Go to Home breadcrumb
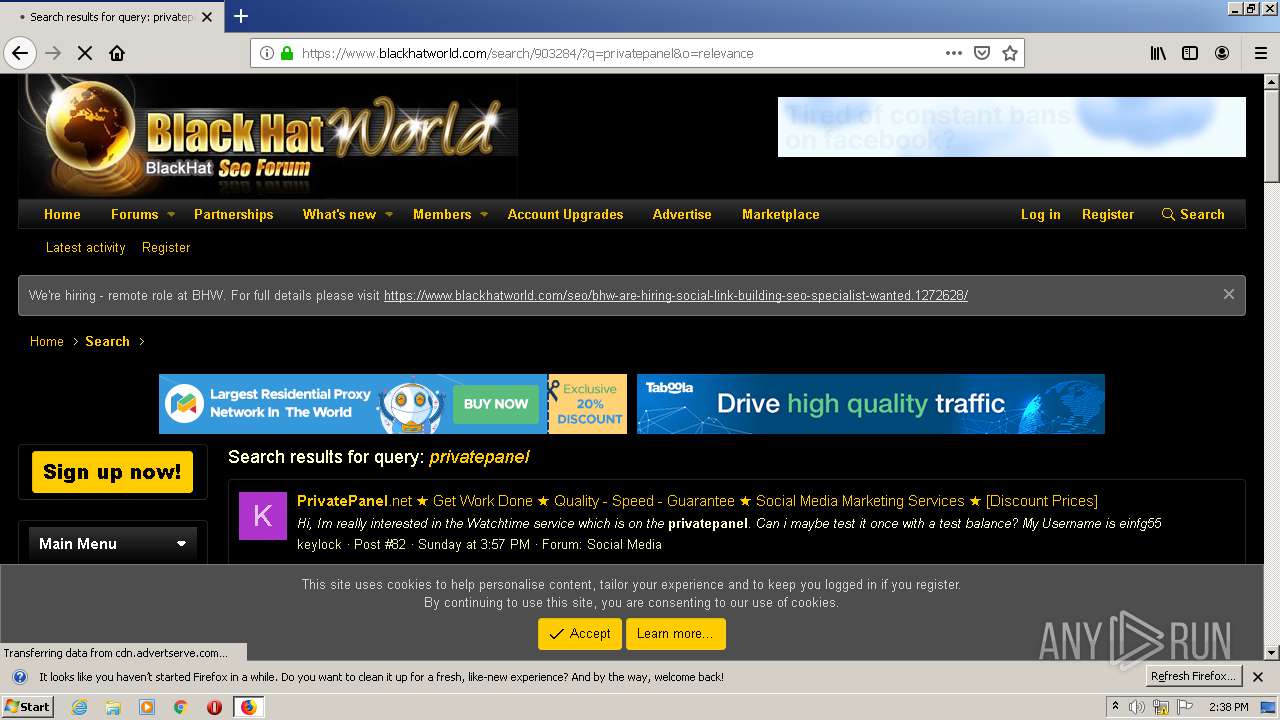Viewport: 1280px width, 720px height. pos(47,341)
